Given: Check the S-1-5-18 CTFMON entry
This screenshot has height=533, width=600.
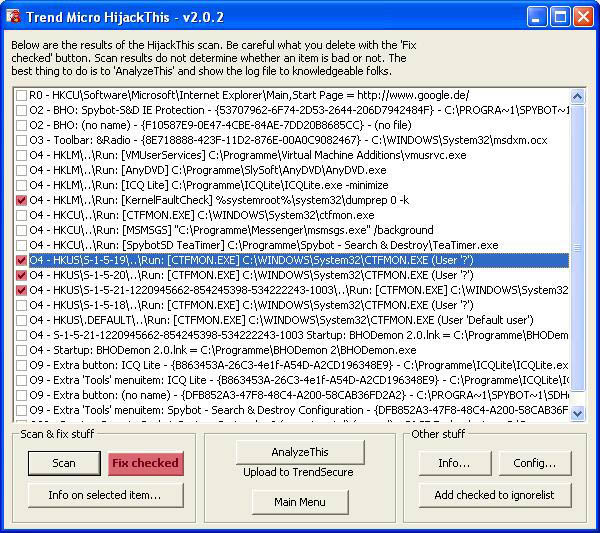Looking at the screenshot, I should pos(21,305).
